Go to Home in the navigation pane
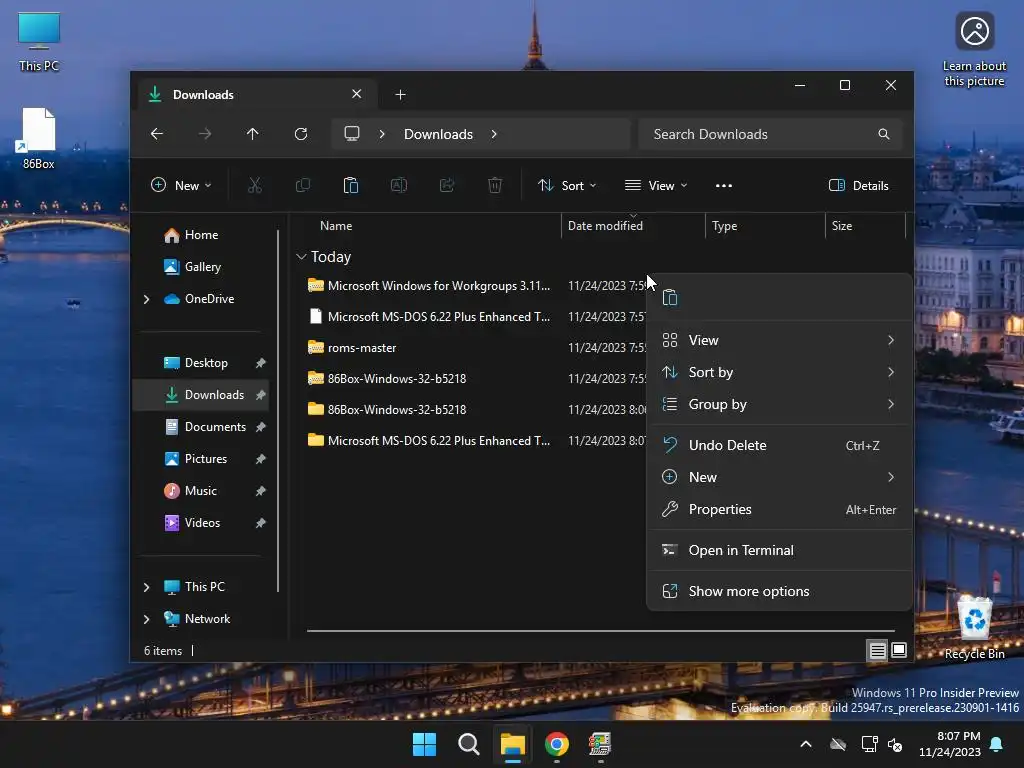The width and height of the screenshot is (1024, 768). click(201, 235)
